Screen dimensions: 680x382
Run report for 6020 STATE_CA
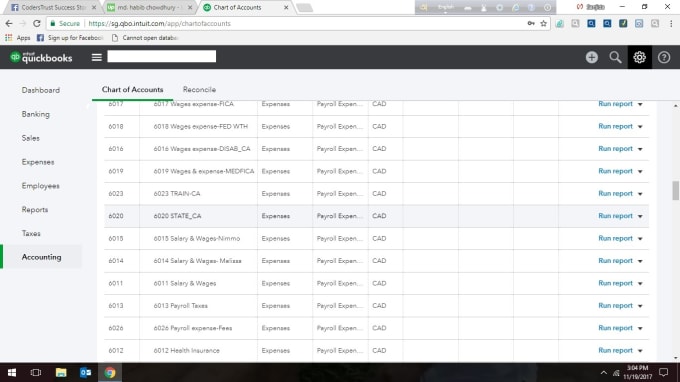click(x=615, y=216)
